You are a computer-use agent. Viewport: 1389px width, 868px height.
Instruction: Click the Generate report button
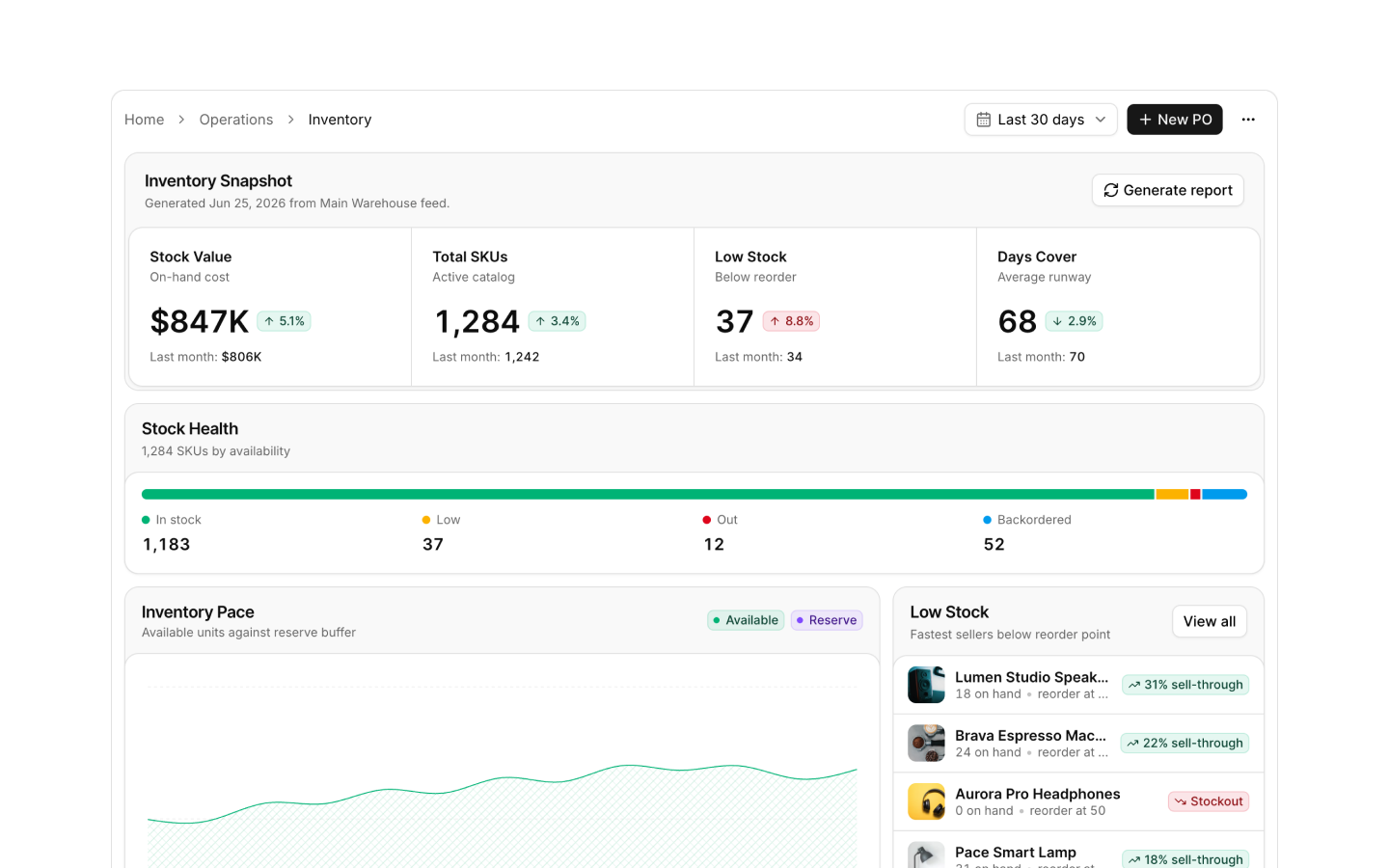pos(1168,190)
